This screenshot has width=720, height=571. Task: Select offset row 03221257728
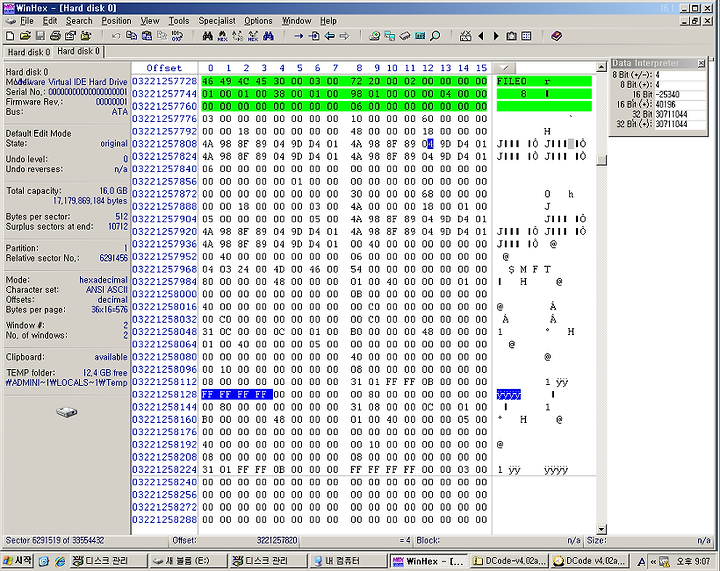click(164, 81)
